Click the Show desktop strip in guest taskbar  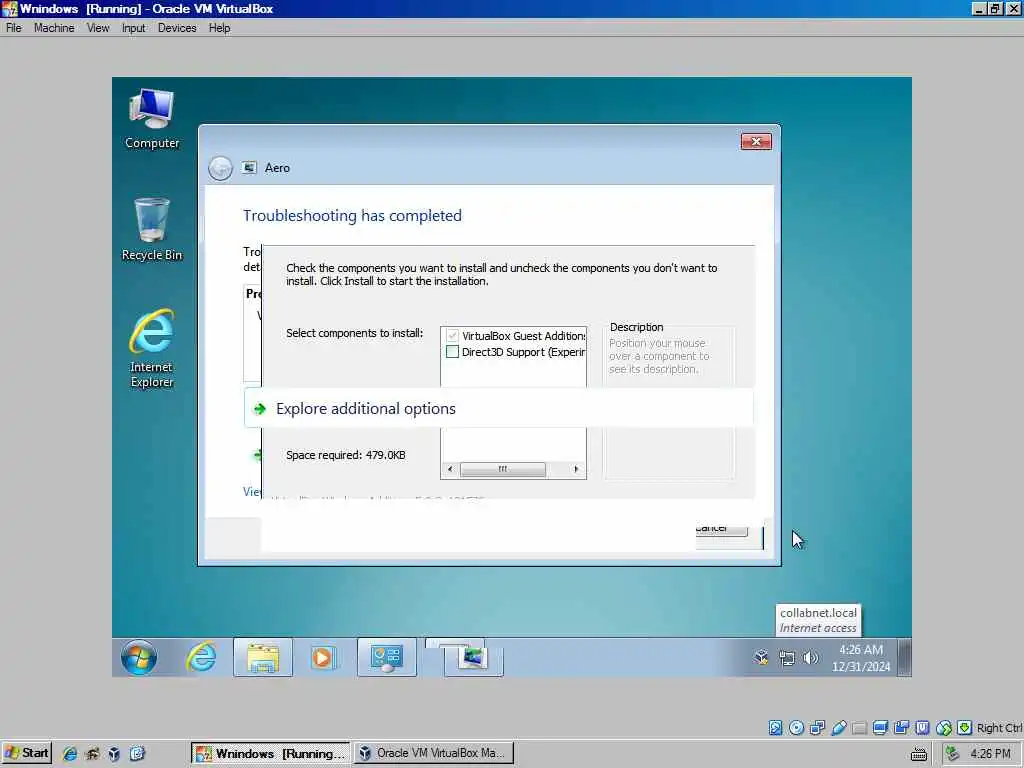click(x=904, y=657)
